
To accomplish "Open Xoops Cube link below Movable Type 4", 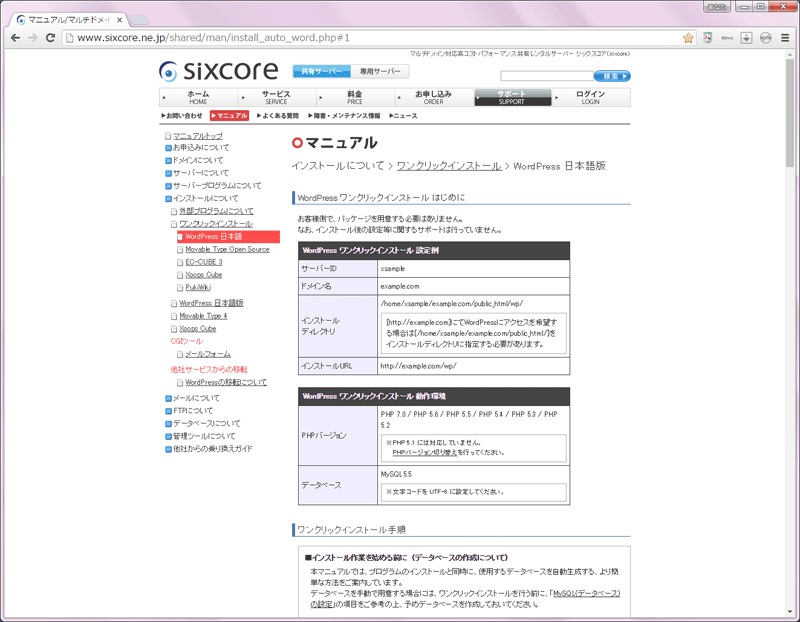I will (x=197, y=329).
